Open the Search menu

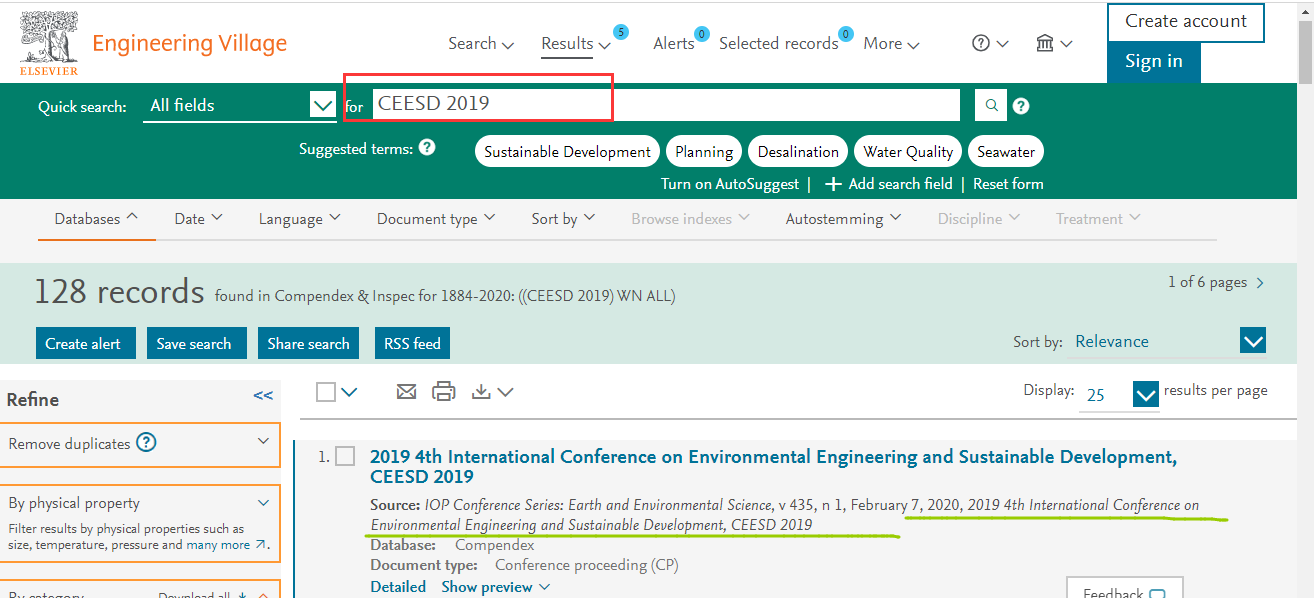tap(480, 43)
